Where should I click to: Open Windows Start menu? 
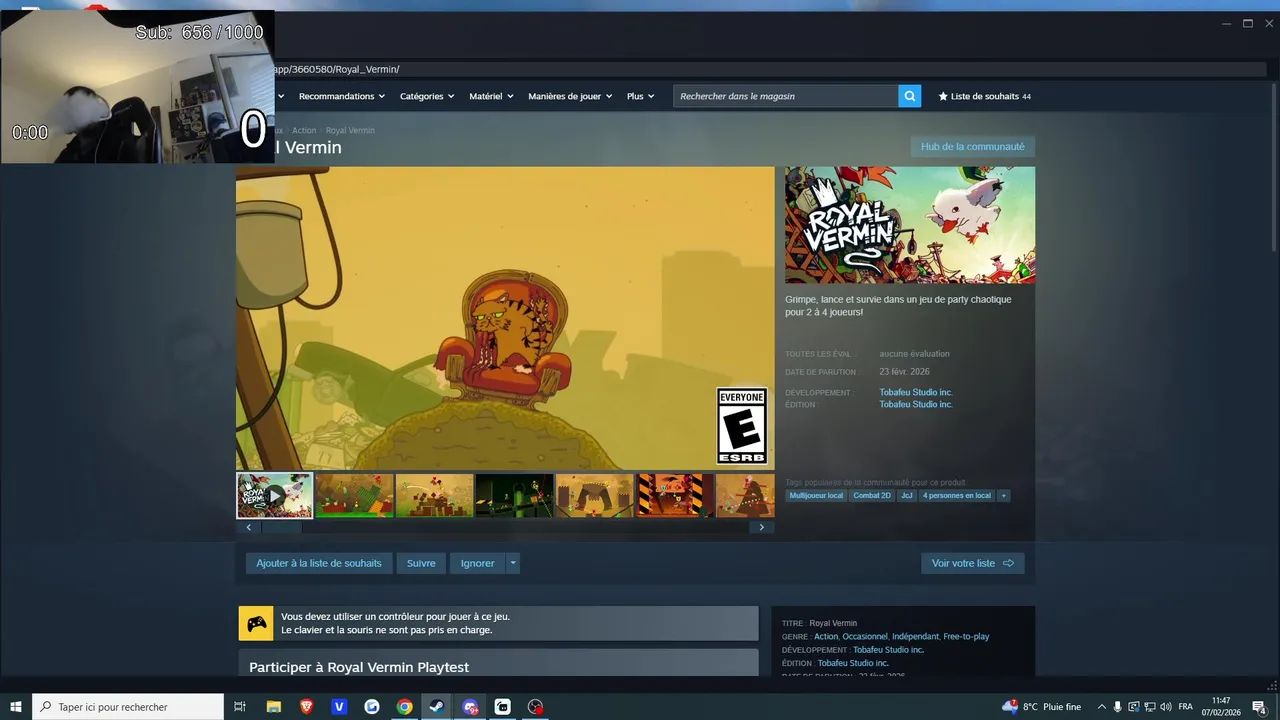[16, 707]
